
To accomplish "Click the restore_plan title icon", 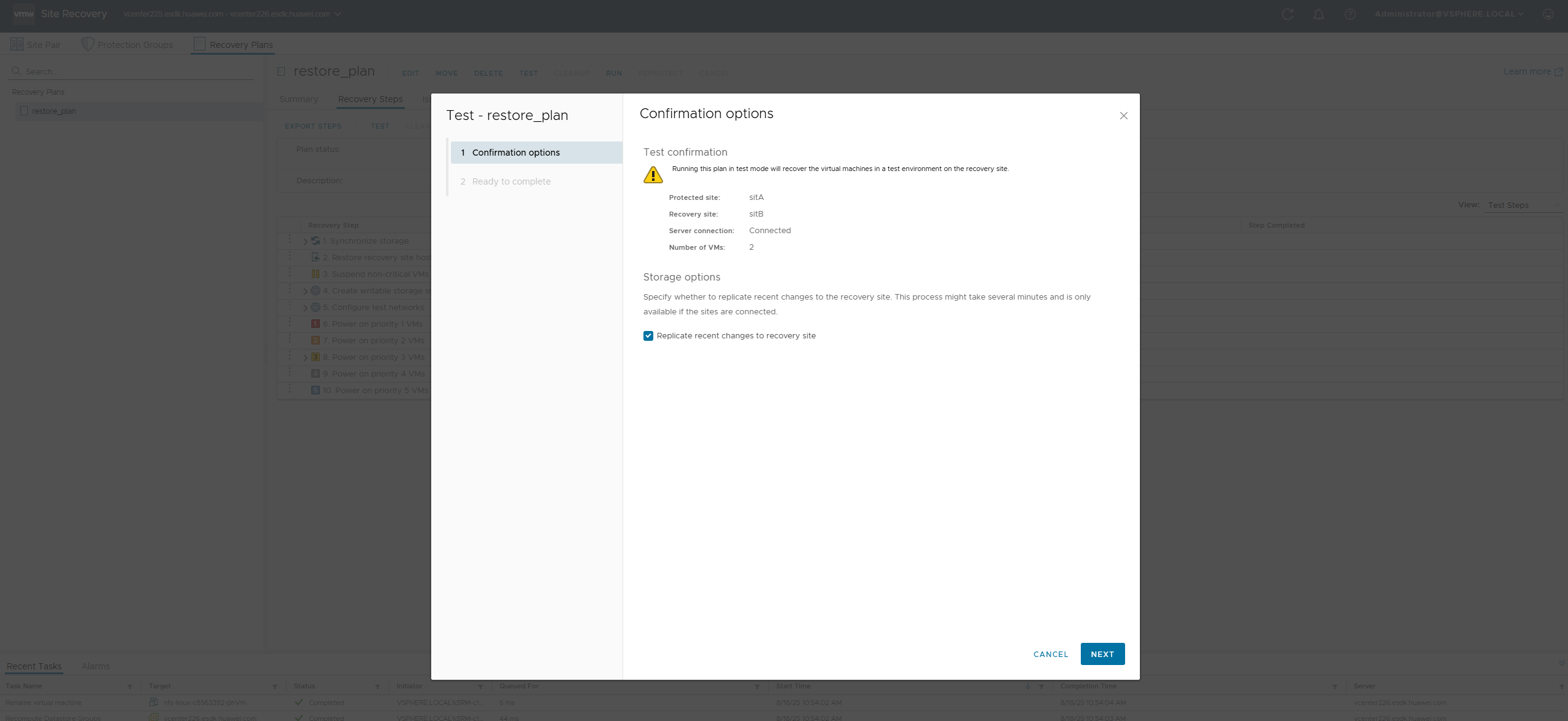I will point(281,71).
